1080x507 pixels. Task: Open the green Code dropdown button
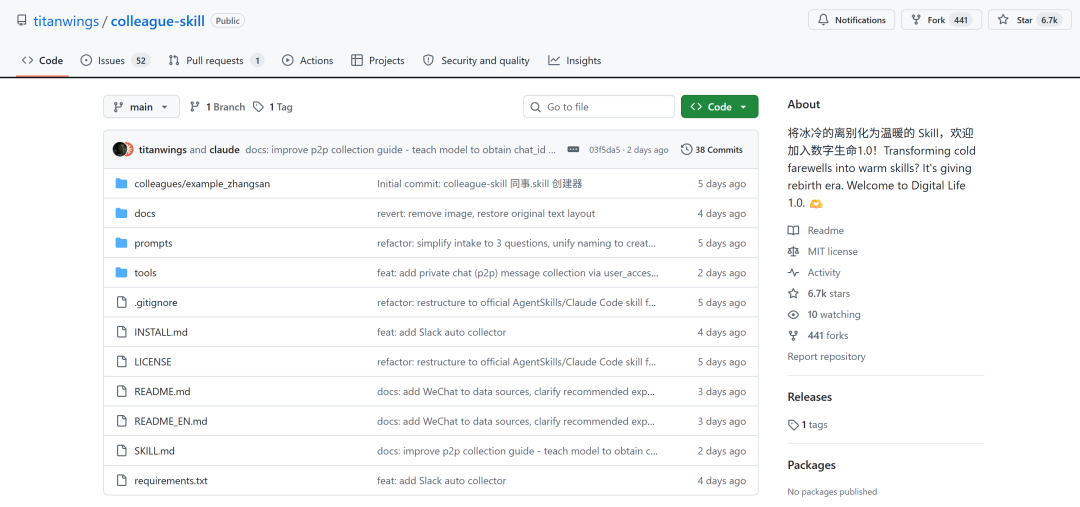pyautogui.click(x=719, y=107)
